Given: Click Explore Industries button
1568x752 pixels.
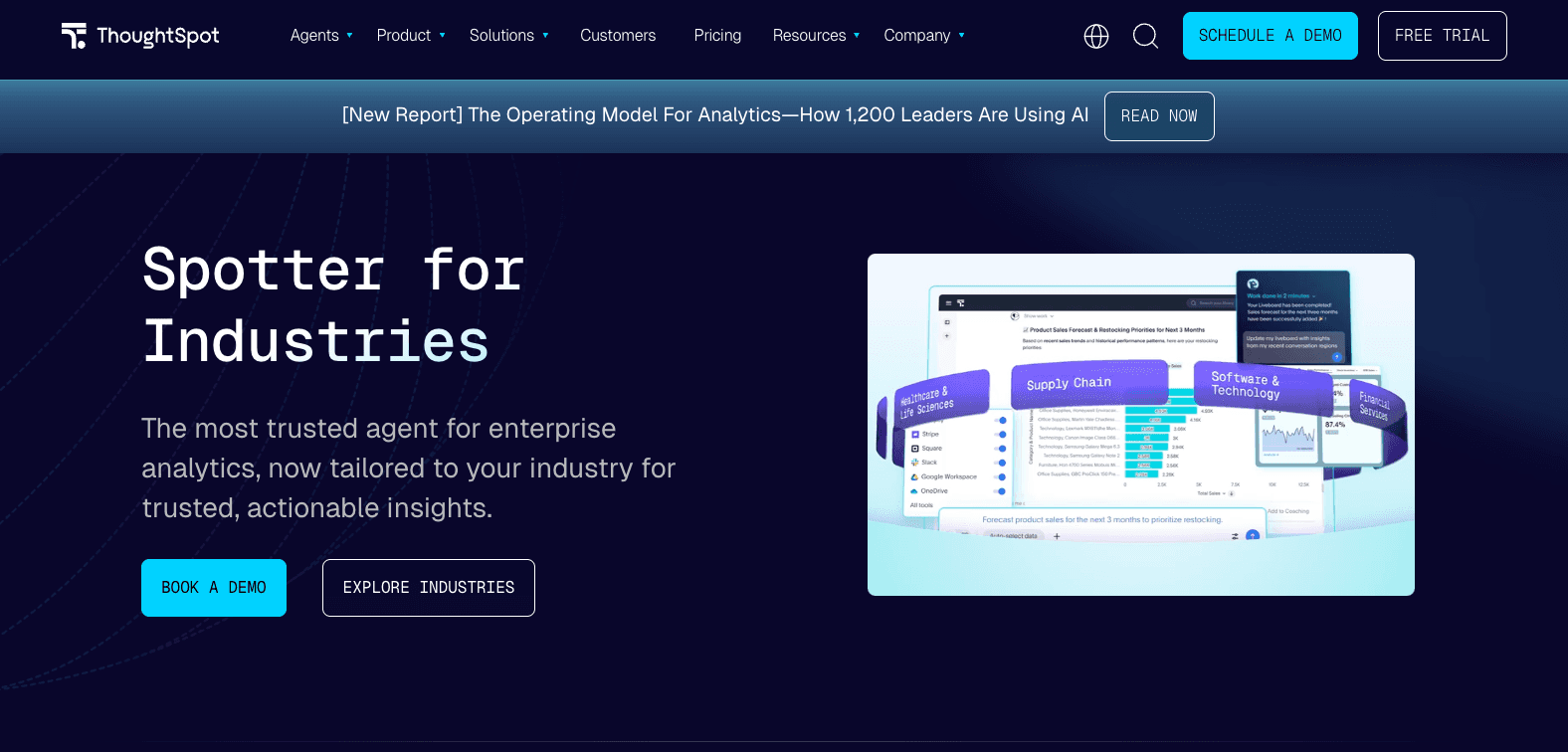Looking at the screenshot, I should point(429,588).
